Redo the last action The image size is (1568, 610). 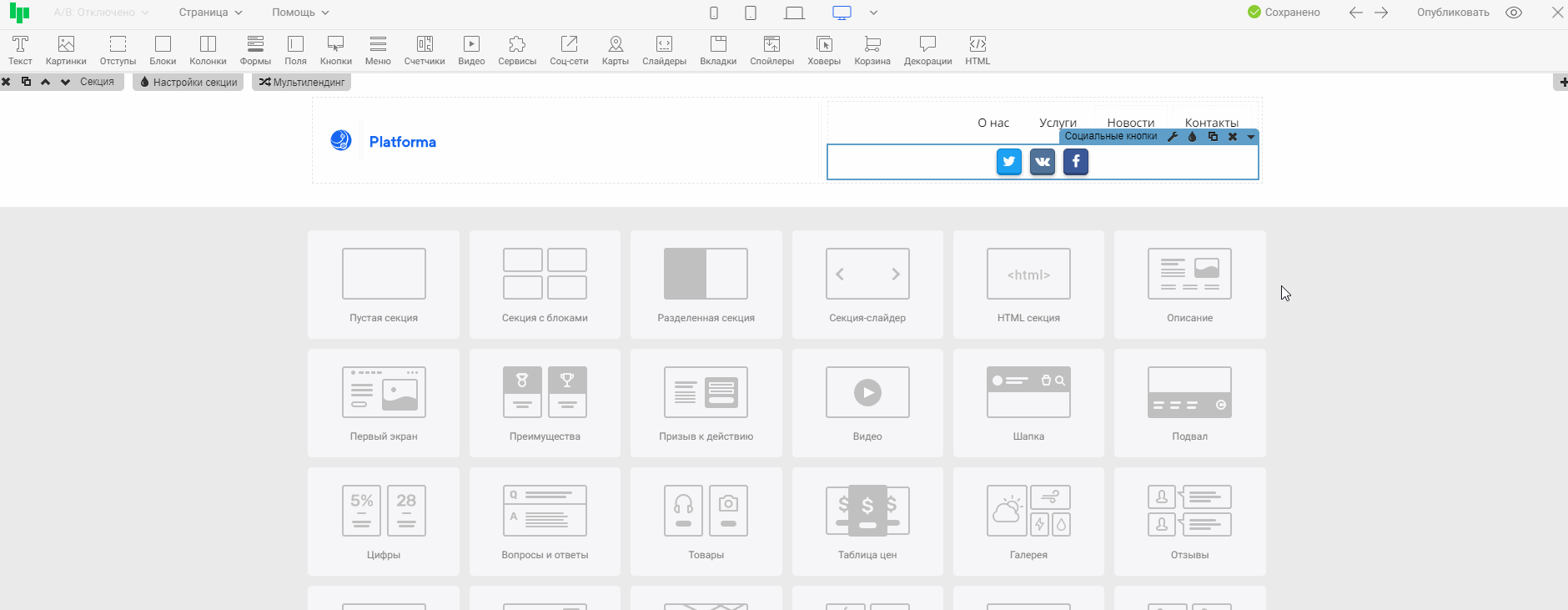[x=1381, y=13]
